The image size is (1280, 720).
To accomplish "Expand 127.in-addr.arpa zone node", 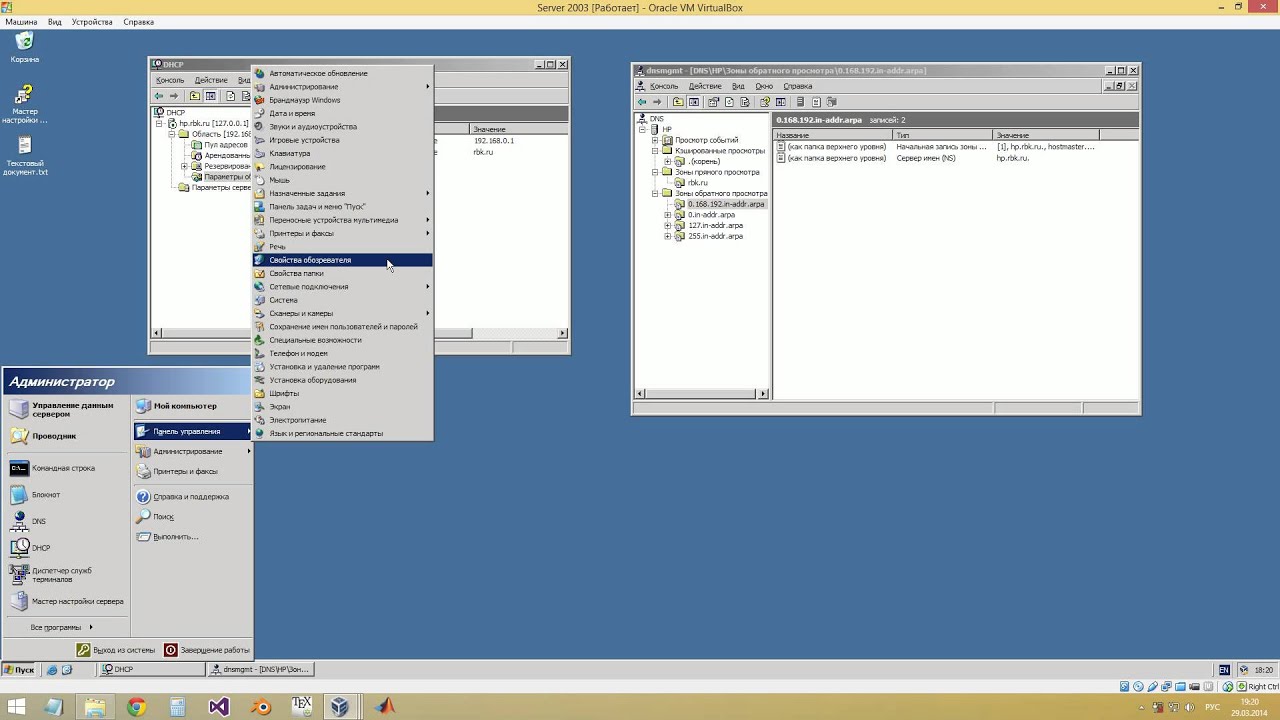I will tap(668, 226).
